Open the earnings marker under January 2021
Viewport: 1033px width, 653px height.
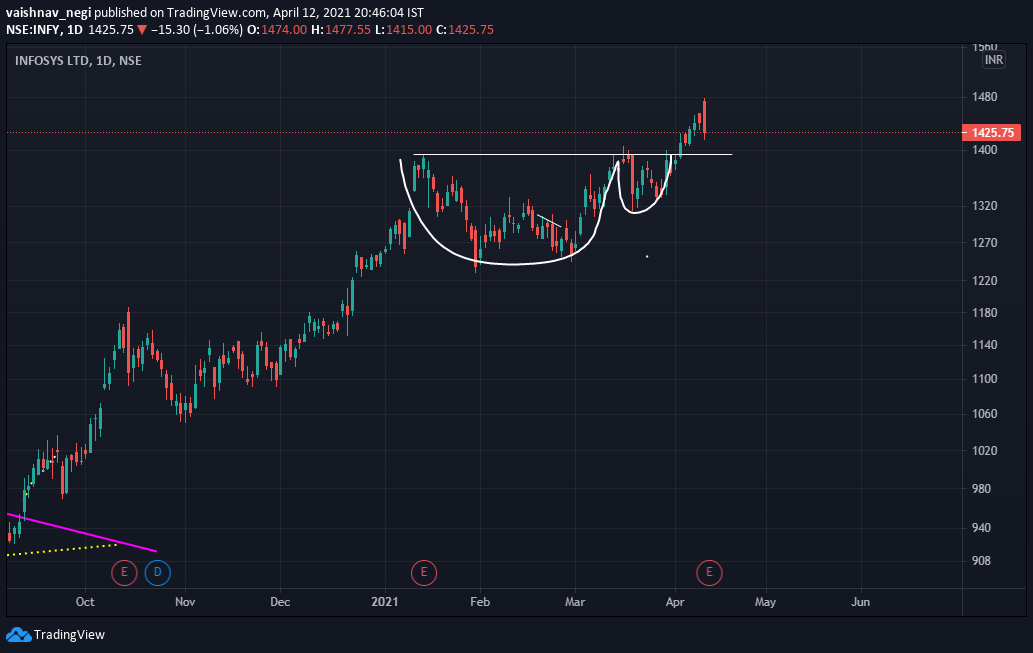click(x=424, y=573)
